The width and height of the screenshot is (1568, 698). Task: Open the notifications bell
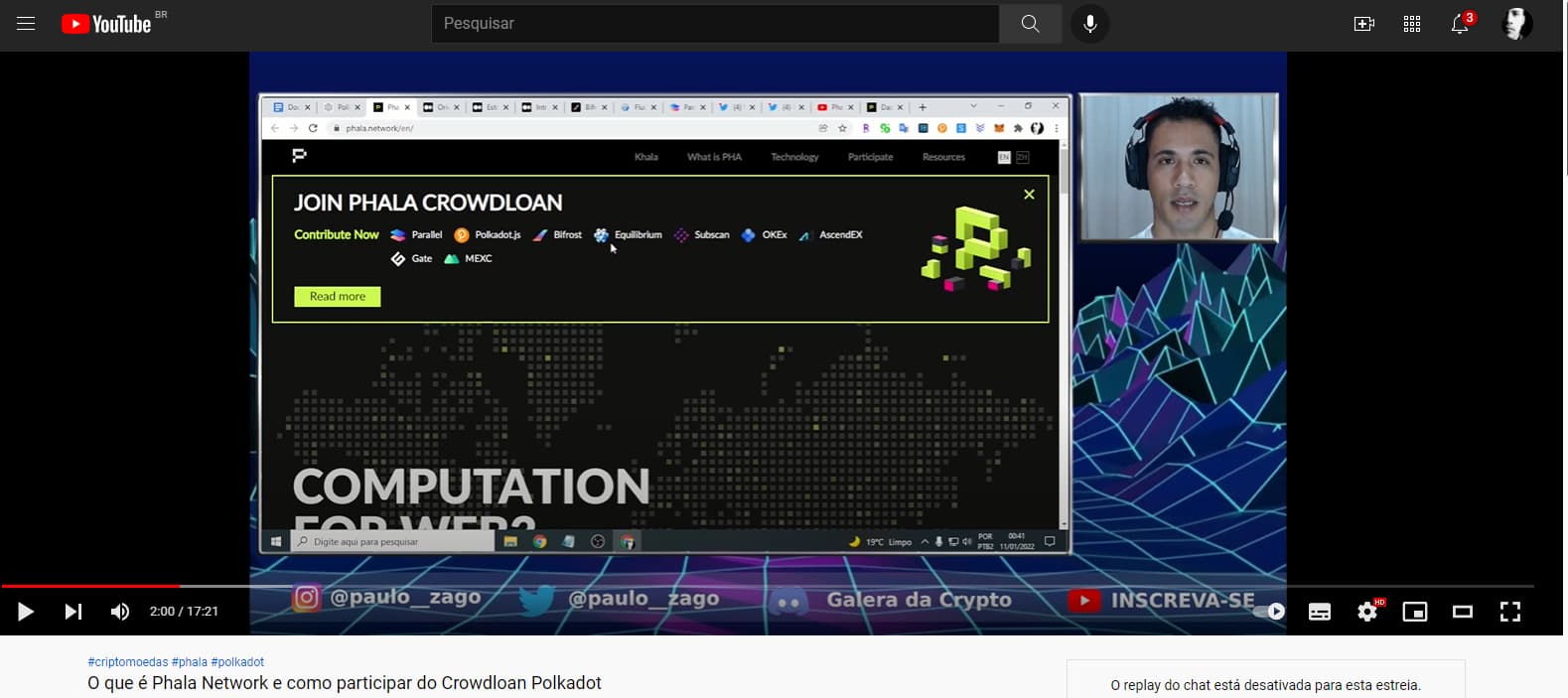click(x=1460, y=24)
